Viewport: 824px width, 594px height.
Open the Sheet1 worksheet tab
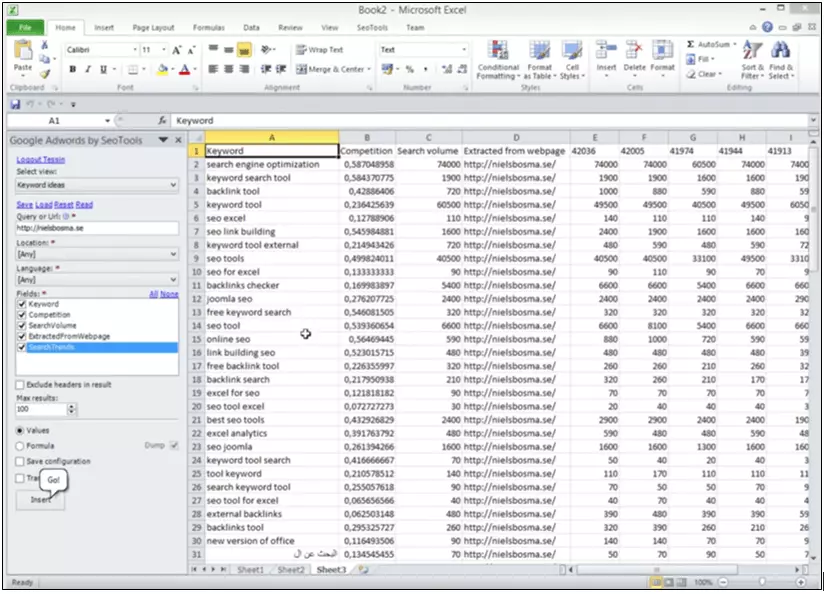(250, 570)
